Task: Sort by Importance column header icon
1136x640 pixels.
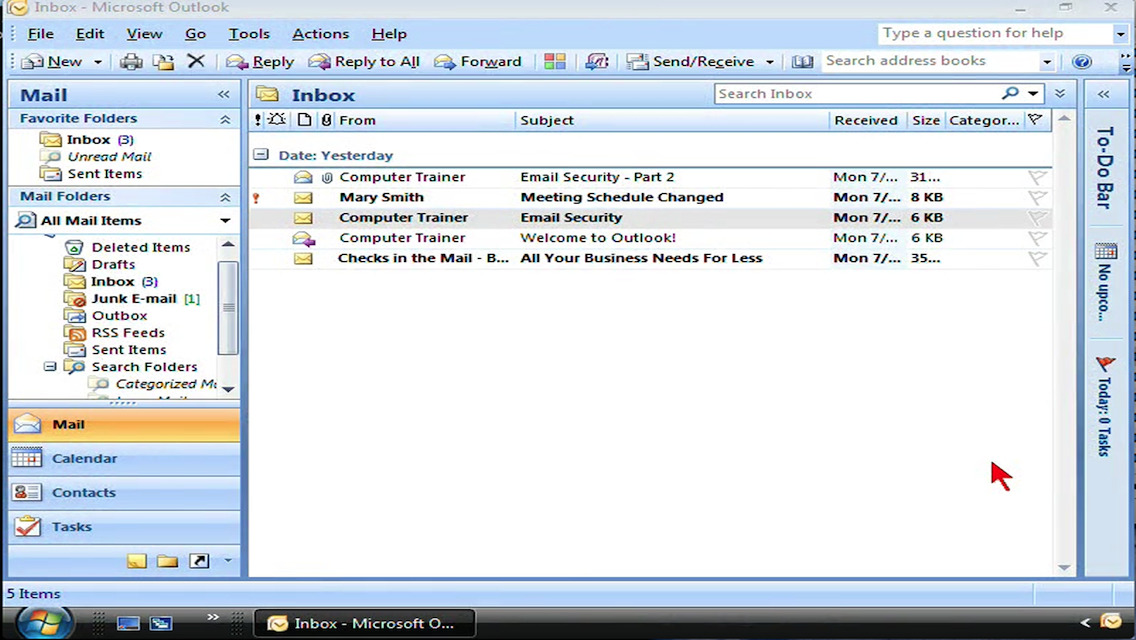Action: click(257, 120)
